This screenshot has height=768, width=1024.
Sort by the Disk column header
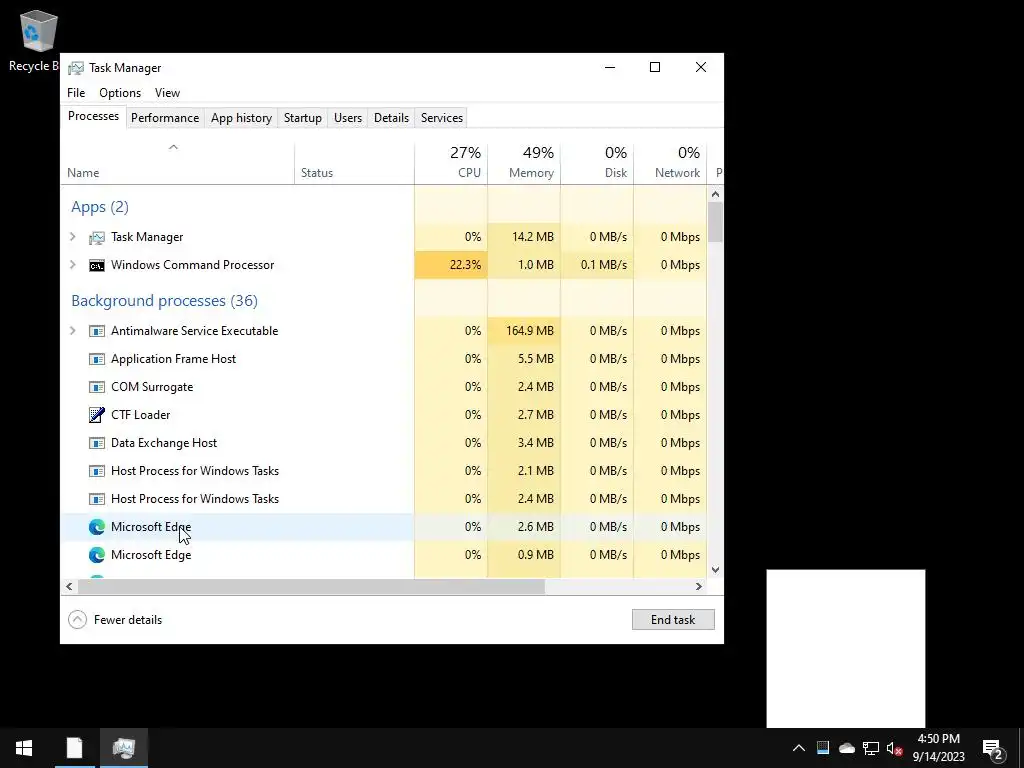pyautogui.click(x=597, y=162)
